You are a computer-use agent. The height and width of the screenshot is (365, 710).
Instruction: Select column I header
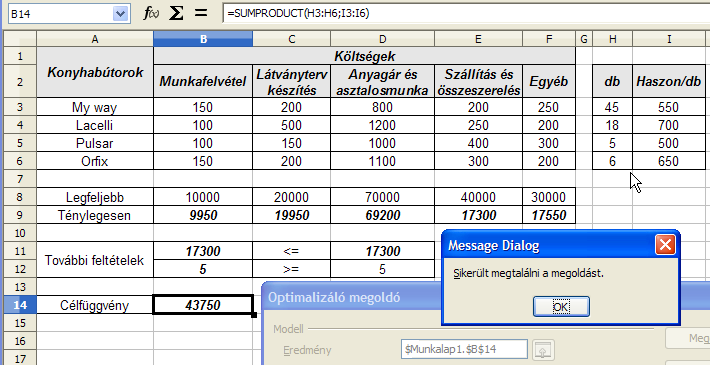[669, 39]
